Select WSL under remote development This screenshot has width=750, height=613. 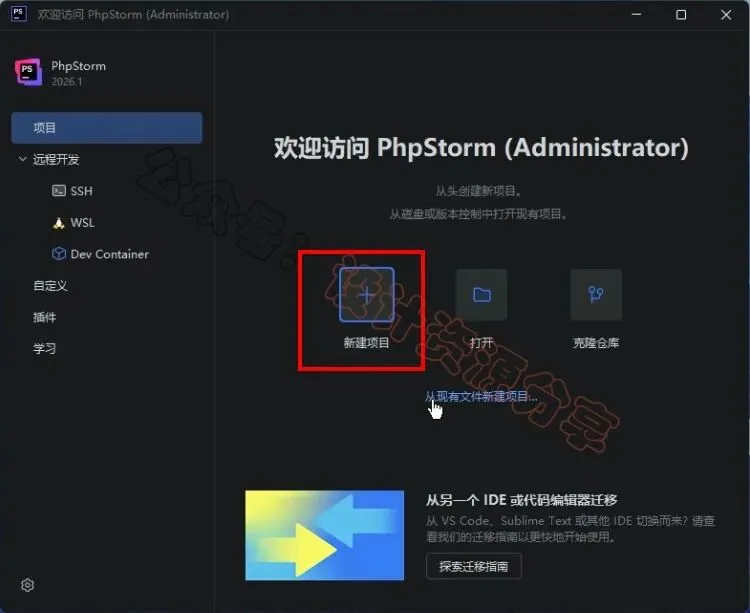tap(82, 223)
